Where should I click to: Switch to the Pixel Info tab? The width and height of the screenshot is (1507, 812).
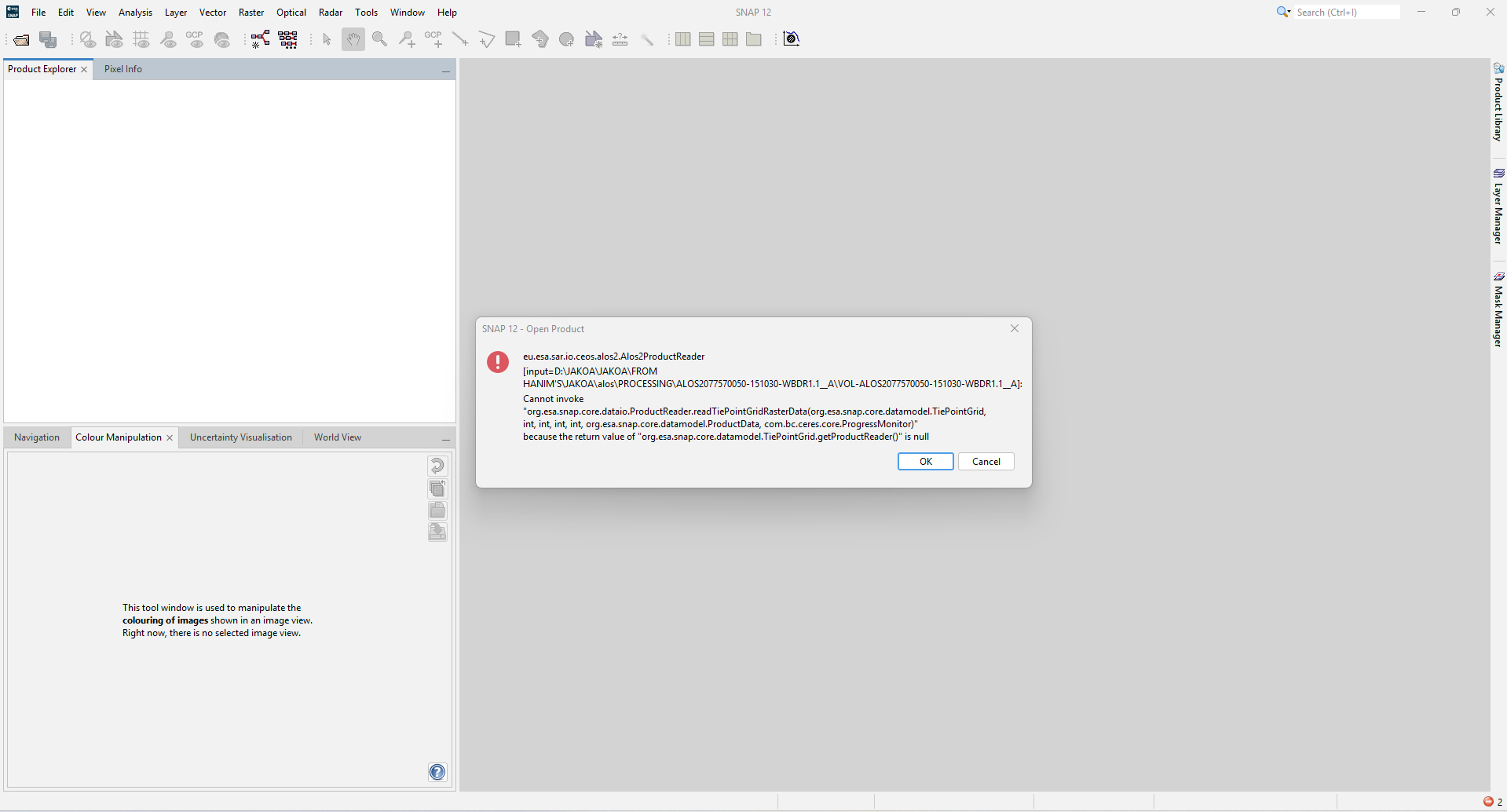click(123, 69)
